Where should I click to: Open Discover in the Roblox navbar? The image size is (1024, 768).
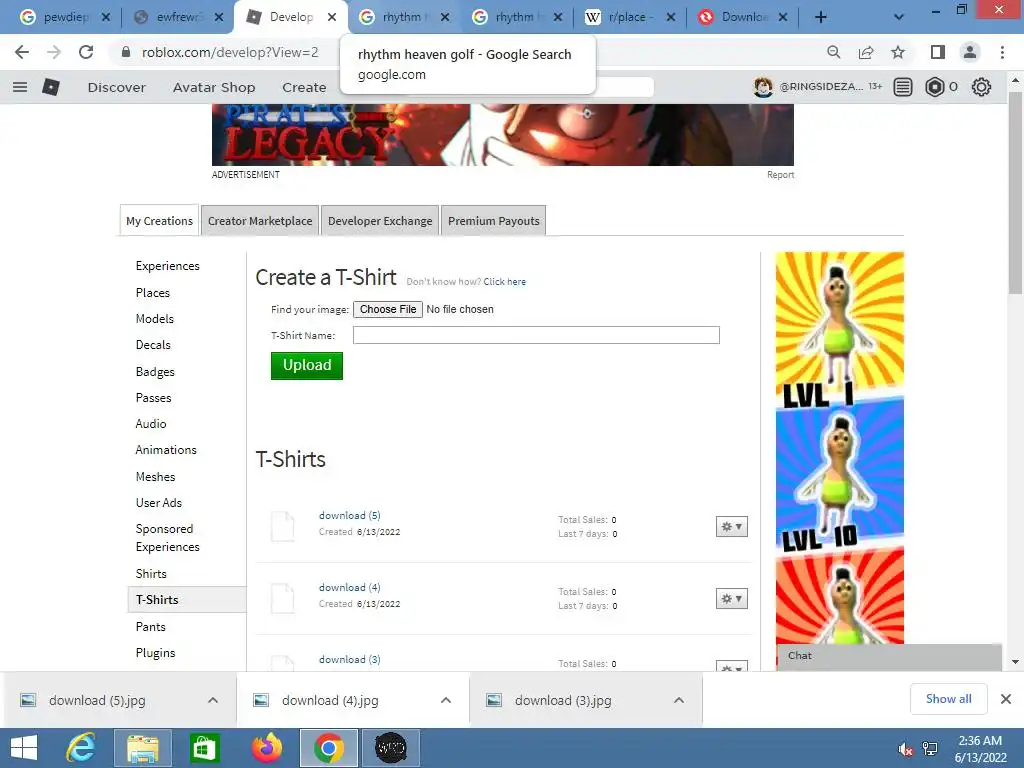pyautogui.click(x=116, y=87)
